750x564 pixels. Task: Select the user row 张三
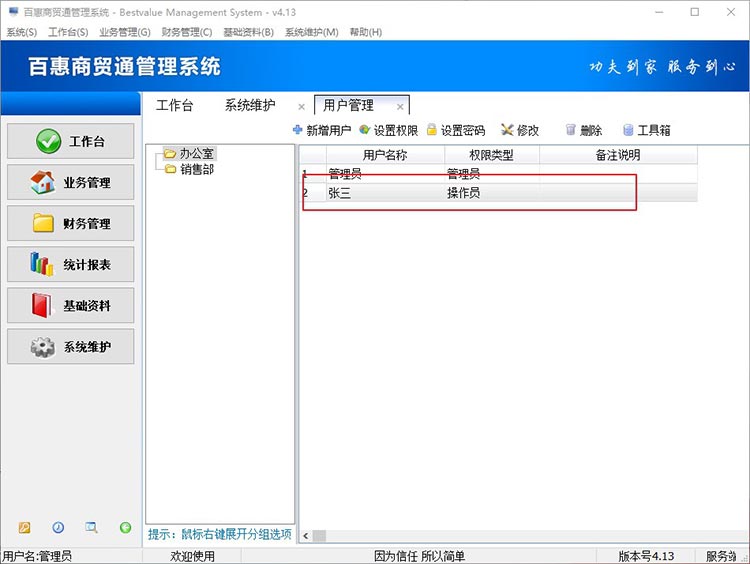[499, 193]
